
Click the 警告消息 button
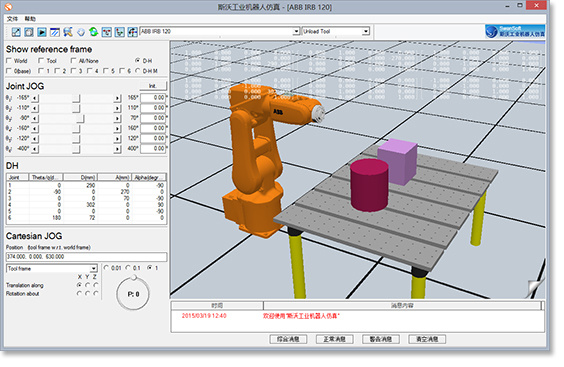point(381,339)
